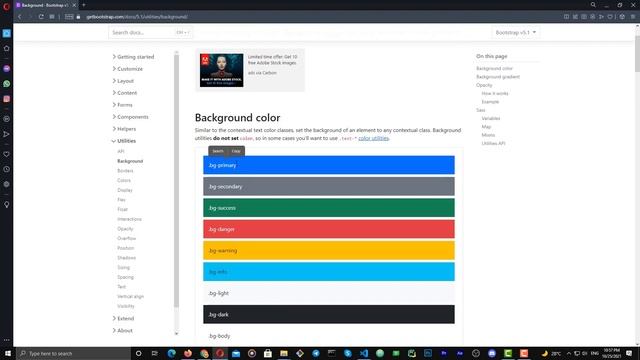This screenshot has width=640, height=360.
Task: Close the Background Bootstrap tab
Action: (x=74, y=5)
